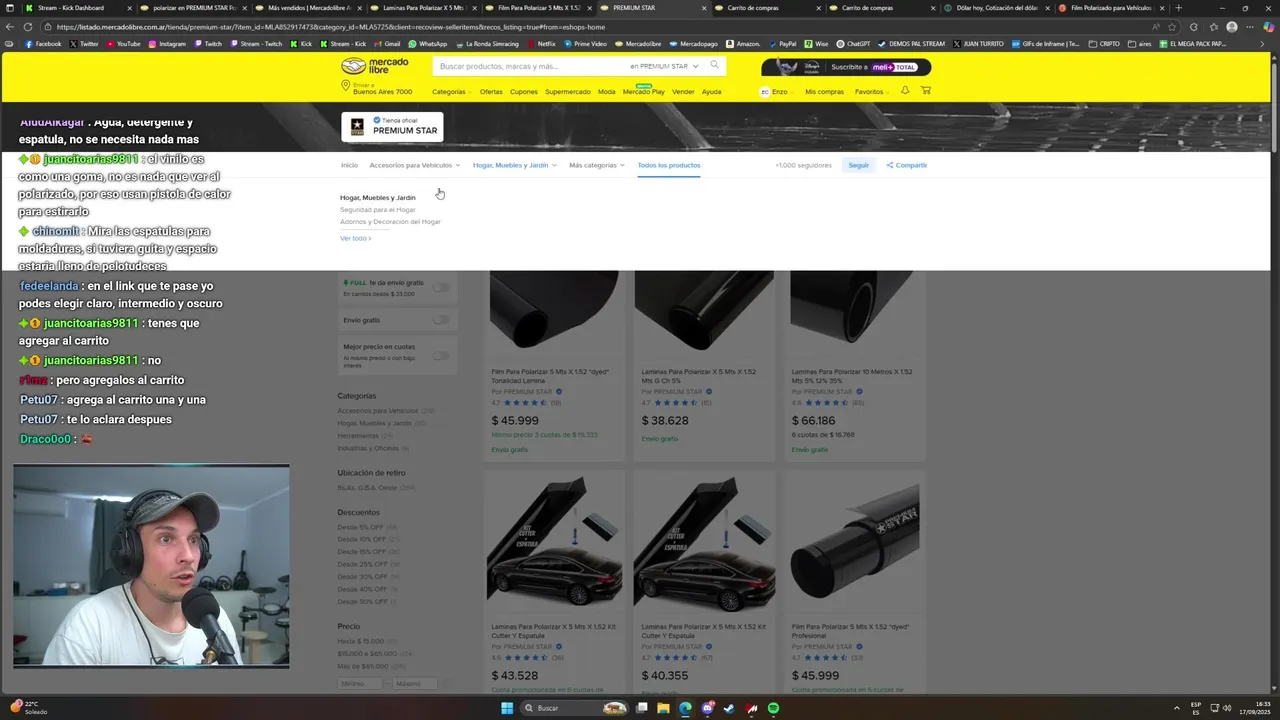
Task: Open the Facebook bookmark
Action: [43, 44]
